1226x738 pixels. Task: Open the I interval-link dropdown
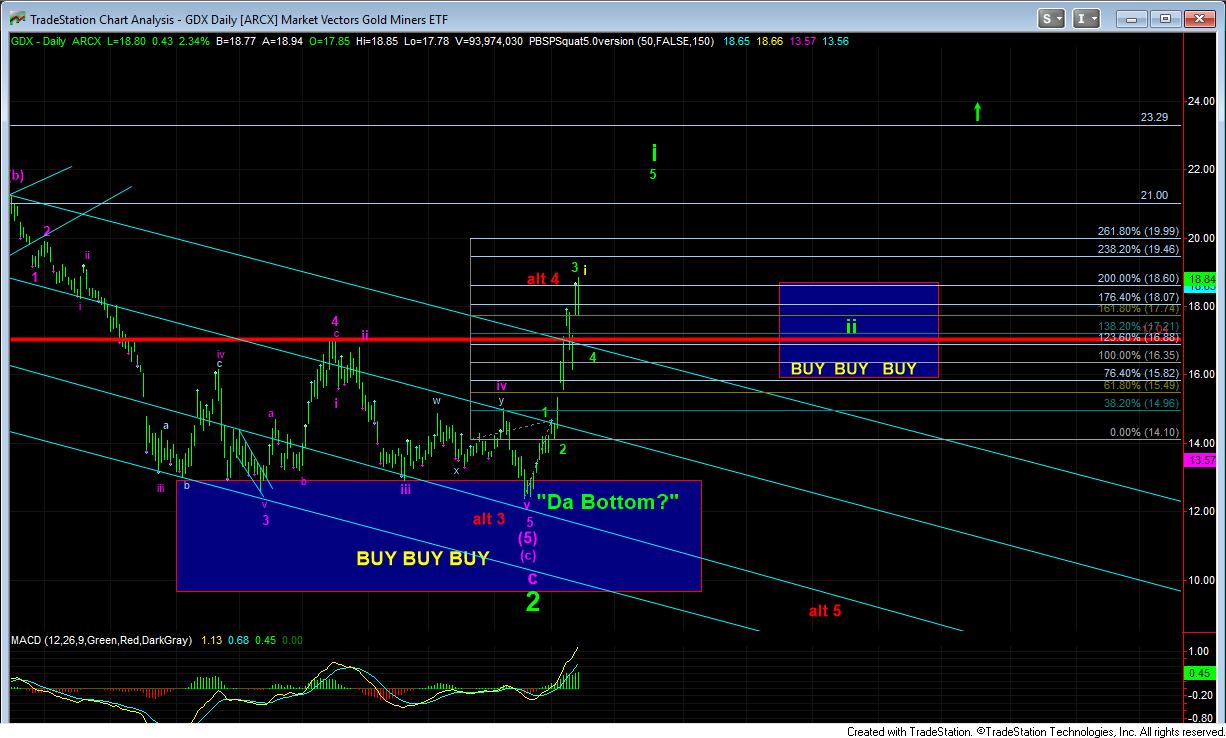[1086, 18]
